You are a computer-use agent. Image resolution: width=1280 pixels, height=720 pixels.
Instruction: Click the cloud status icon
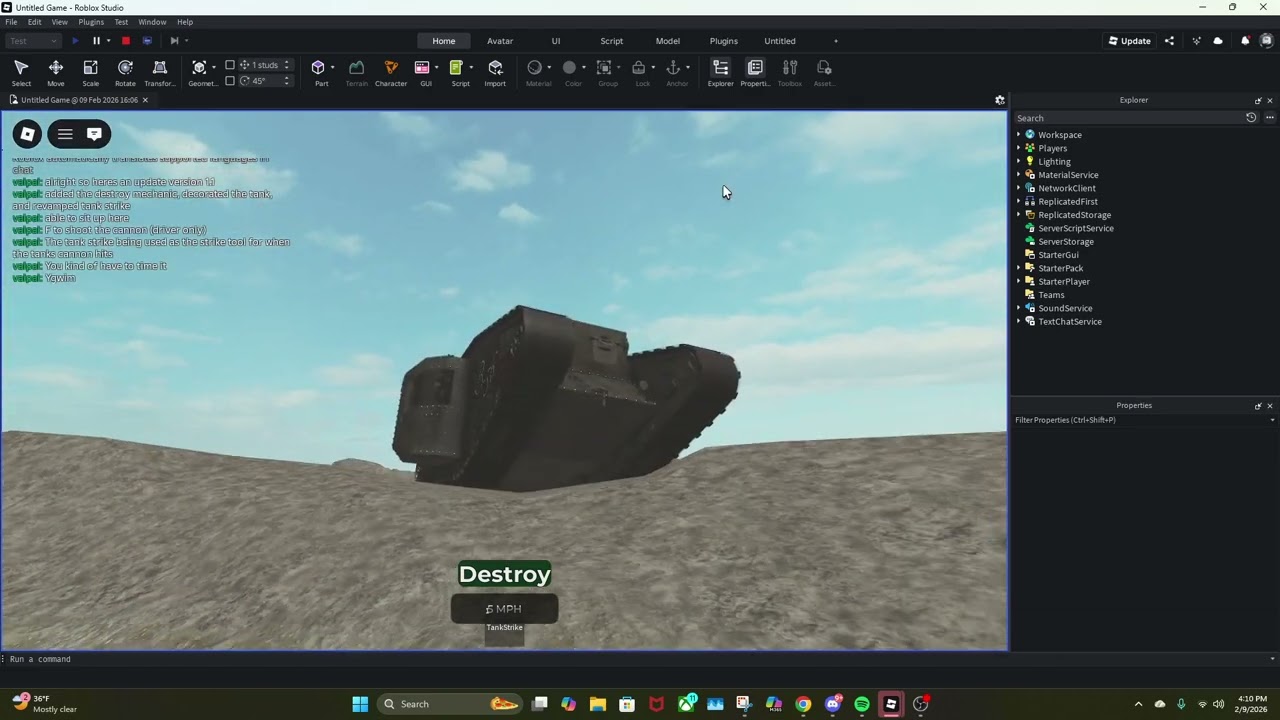click(x=1218, y=41)
